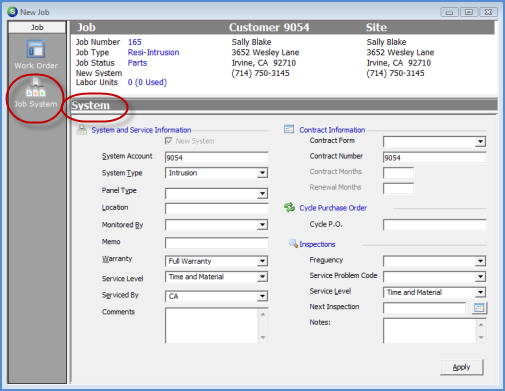Click job number value 165

click(x=135, y=42)
